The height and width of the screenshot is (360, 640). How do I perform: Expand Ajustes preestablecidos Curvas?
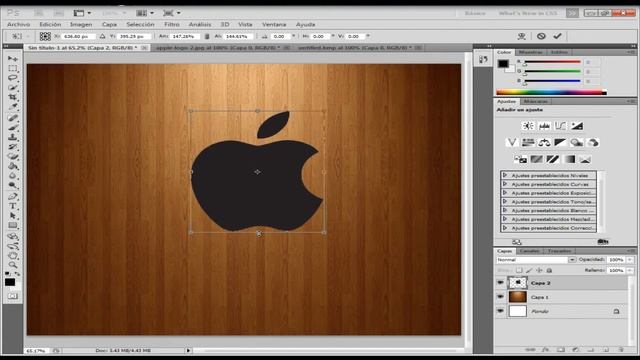505,184
